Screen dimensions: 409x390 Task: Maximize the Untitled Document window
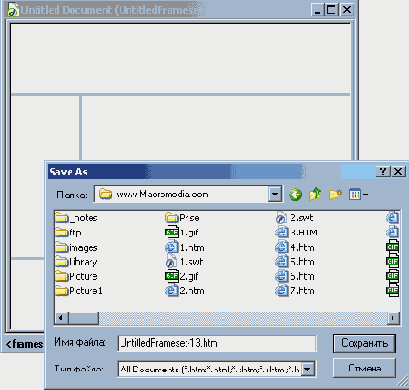click(x=331, y=10)
